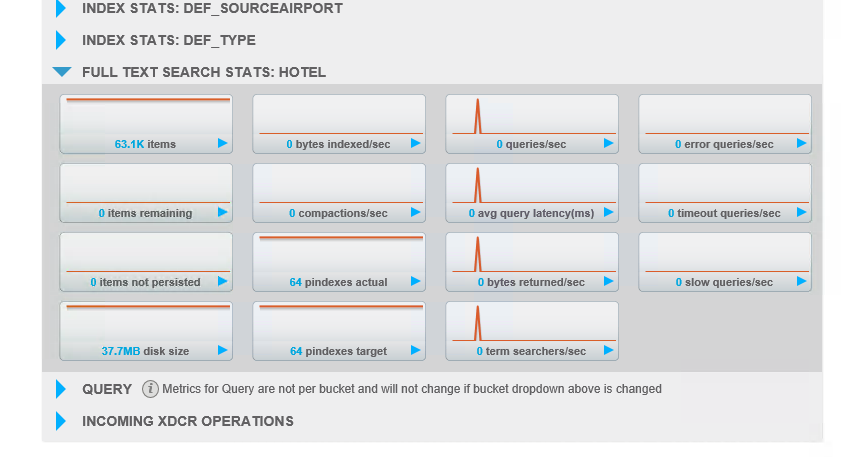Image resolution: width=848 pixels, height=457 pixels.
Task: Select the items remaining graph thumbnail
Action: 146,192
